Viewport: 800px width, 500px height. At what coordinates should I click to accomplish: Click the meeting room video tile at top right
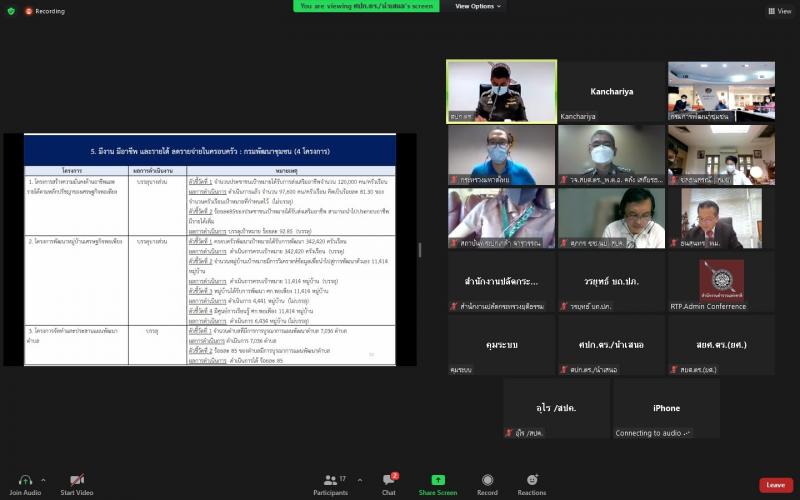(721, 92)
